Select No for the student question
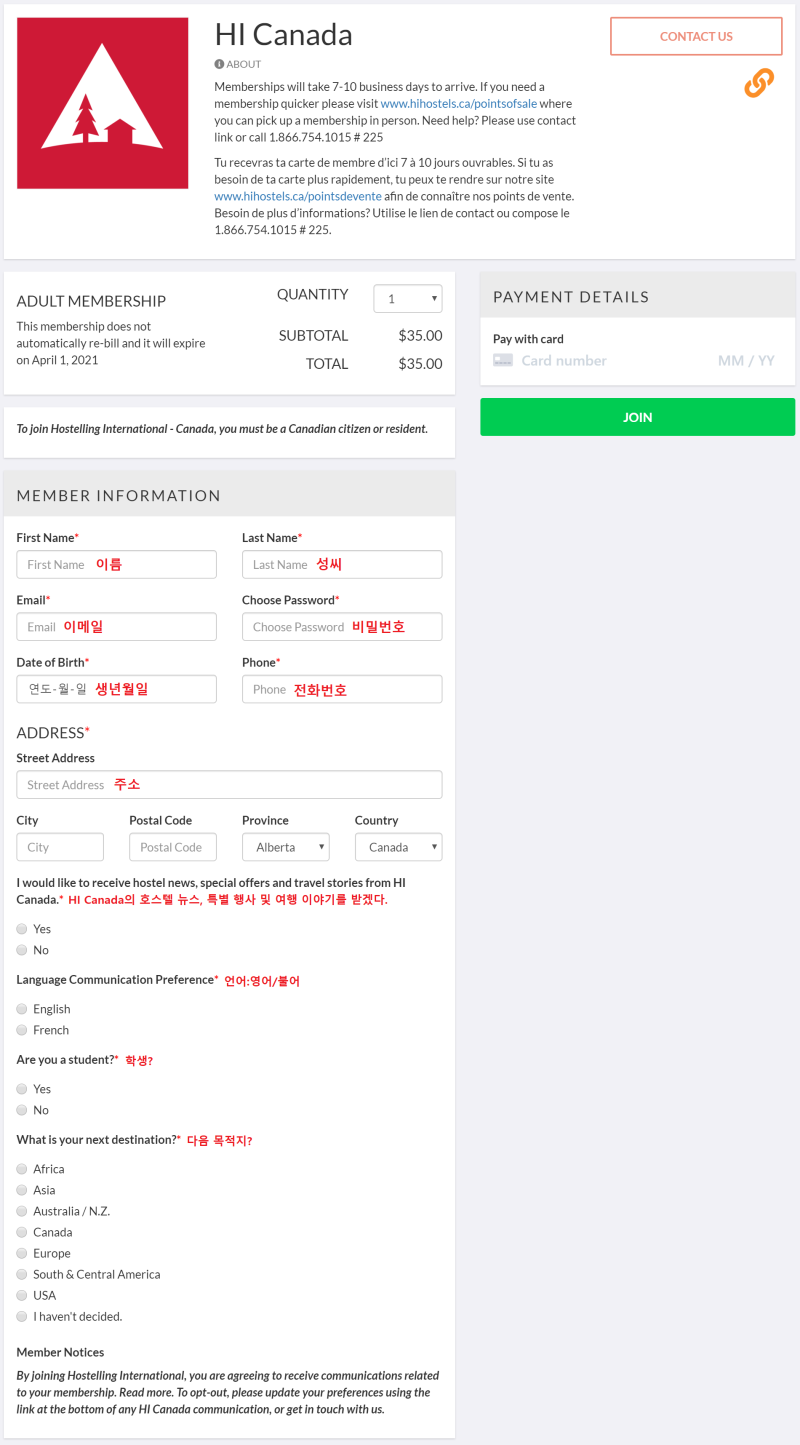 click(x=22, y=1110)
